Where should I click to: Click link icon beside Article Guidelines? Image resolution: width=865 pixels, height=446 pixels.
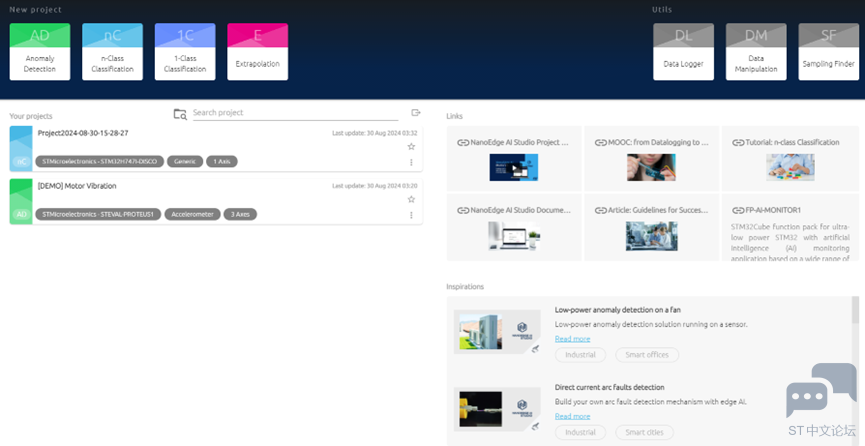601,210
